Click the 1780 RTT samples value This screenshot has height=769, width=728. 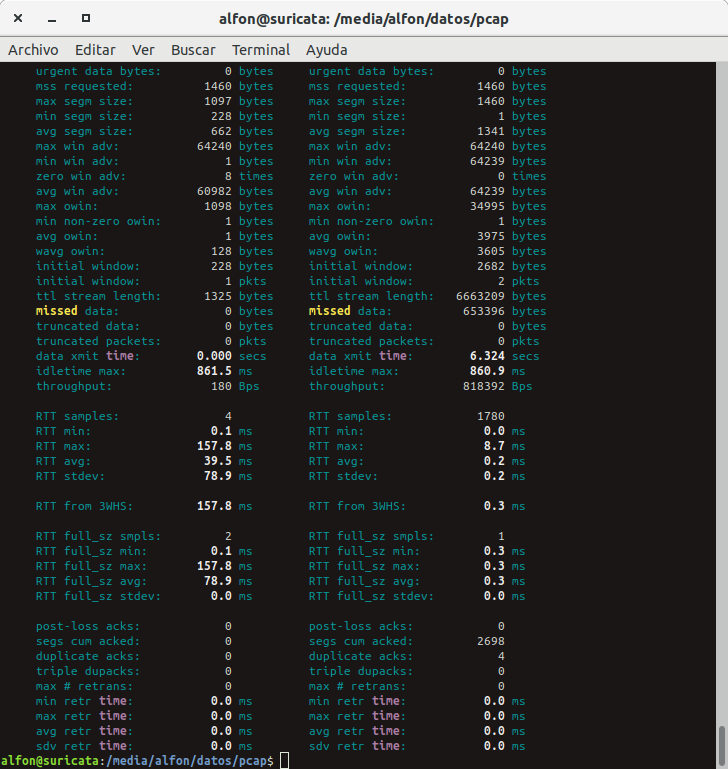click(491, 416)
